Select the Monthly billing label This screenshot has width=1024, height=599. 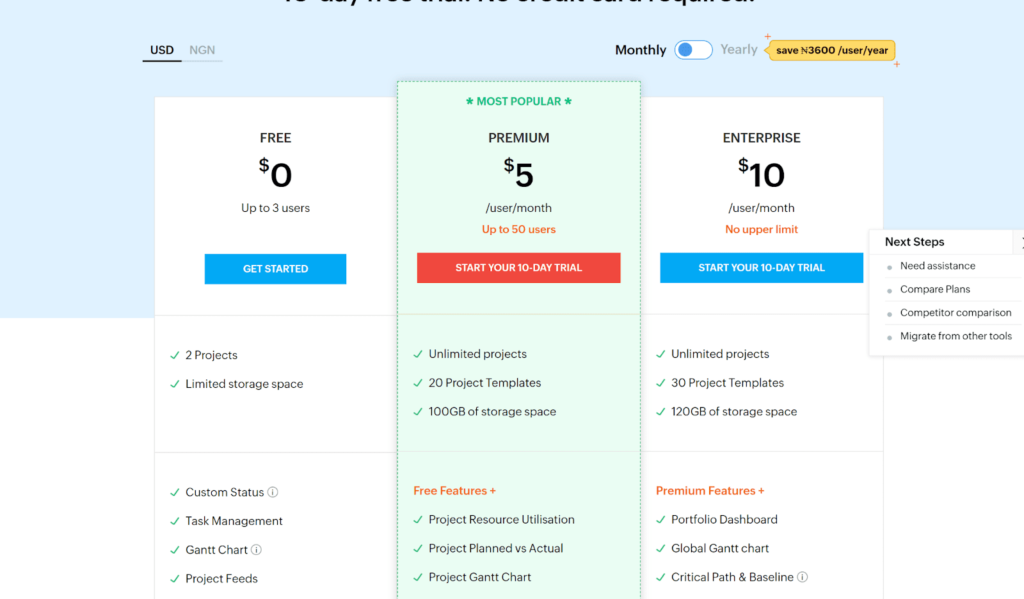pos(640,50)
